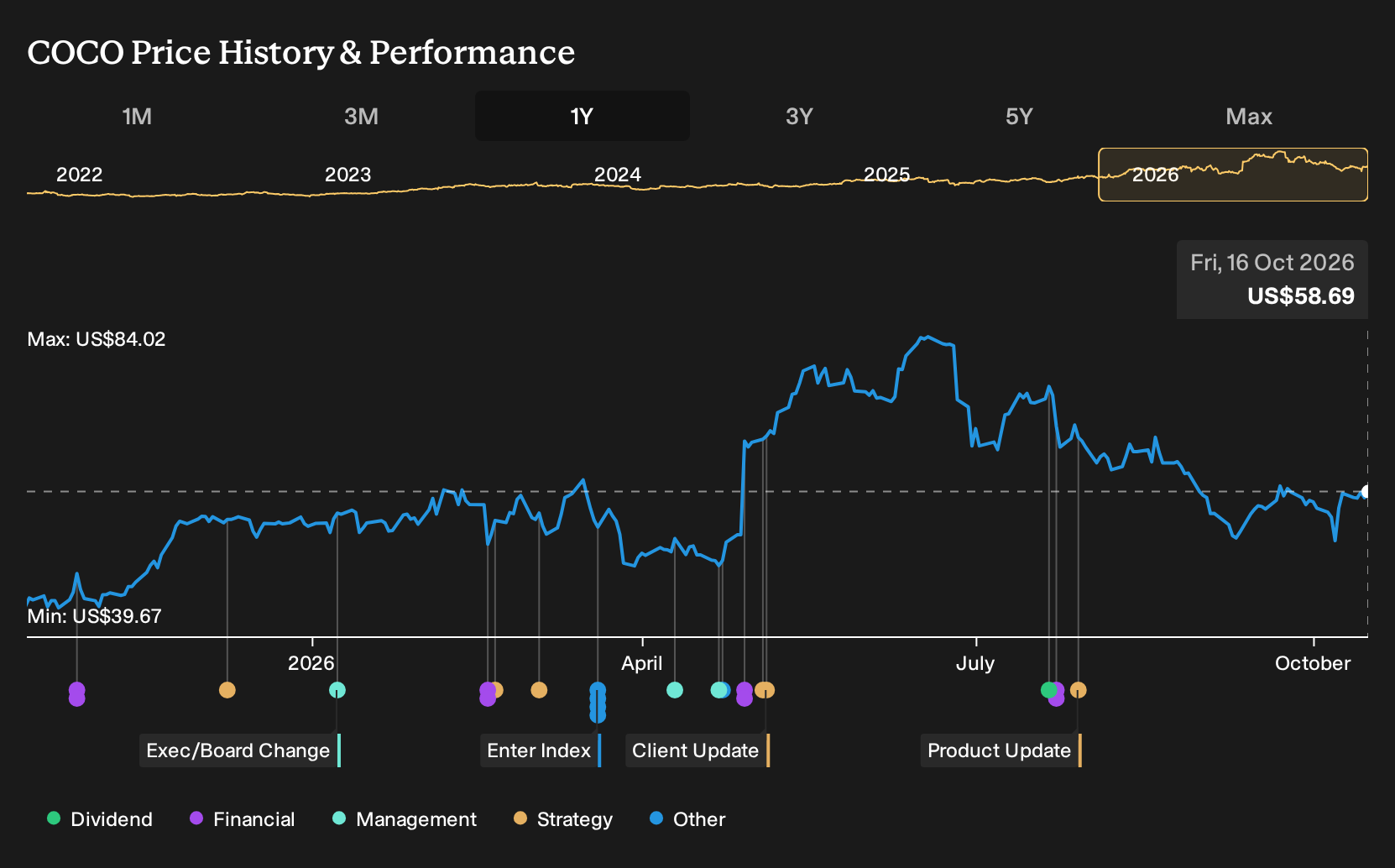Switch to the 3M time range
This screenshot has height=868, width=1395.
pos(361,116)
